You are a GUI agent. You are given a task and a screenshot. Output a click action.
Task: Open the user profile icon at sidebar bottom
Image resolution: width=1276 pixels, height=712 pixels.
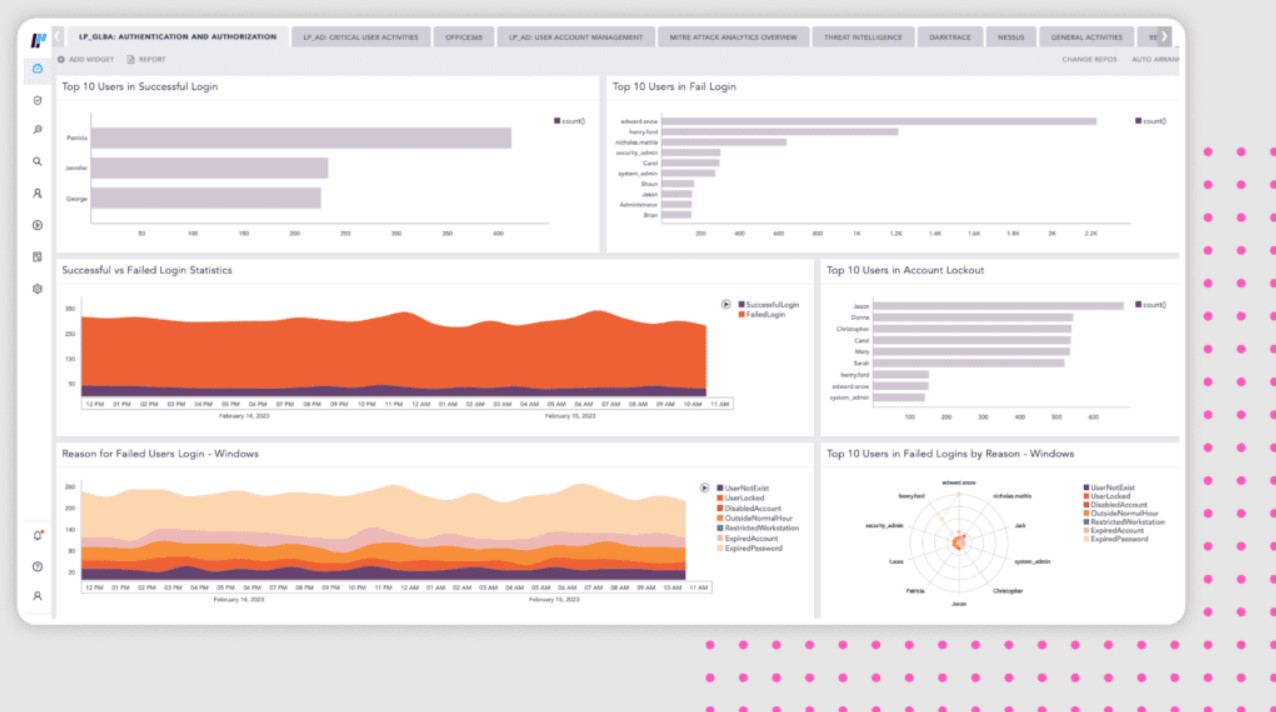[37, 596]
